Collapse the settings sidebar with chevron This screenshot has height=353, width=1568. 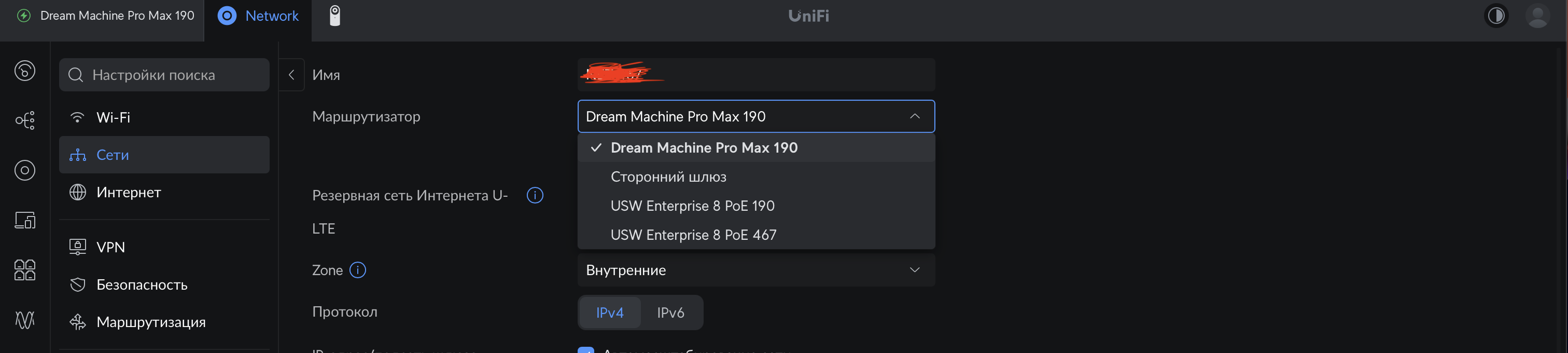291,75
